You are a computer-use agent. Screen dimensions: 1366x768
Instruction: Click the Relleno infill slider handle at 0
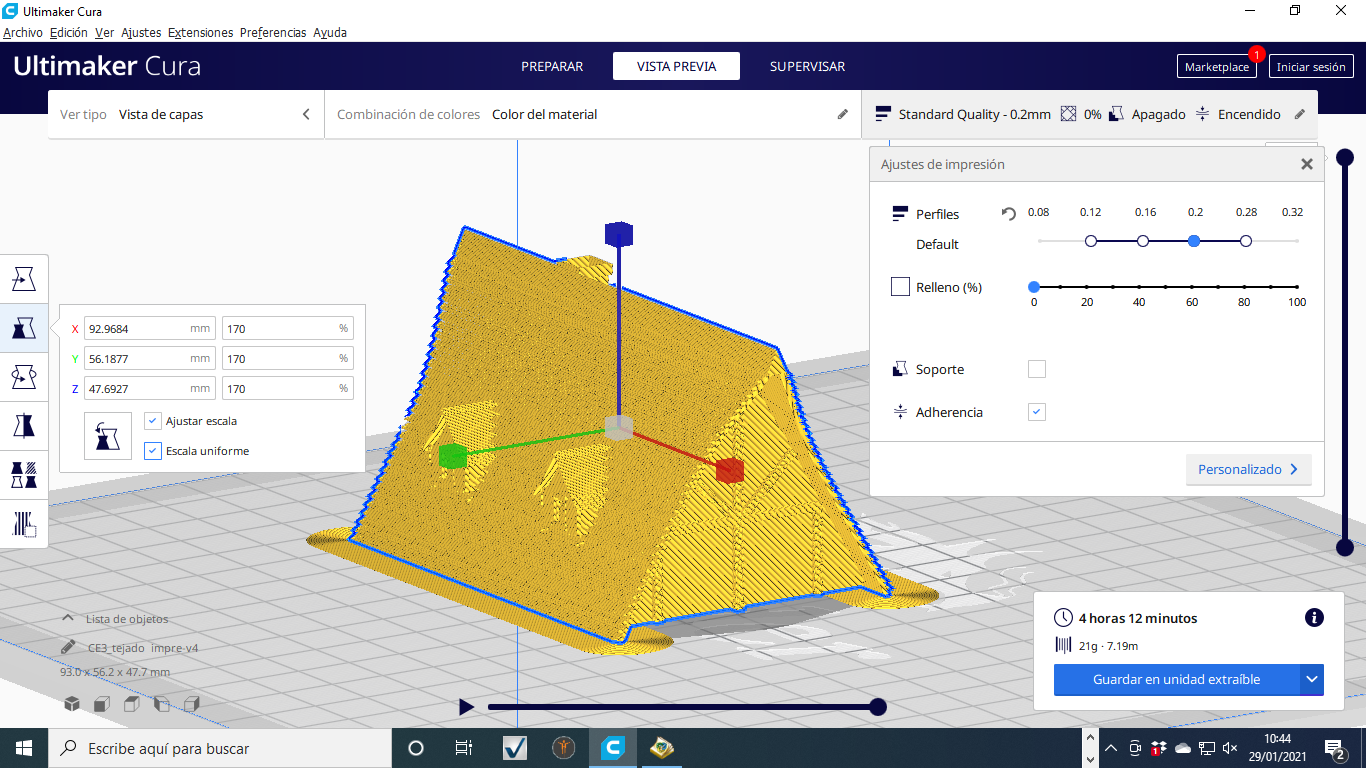[x=1034, y=287]
